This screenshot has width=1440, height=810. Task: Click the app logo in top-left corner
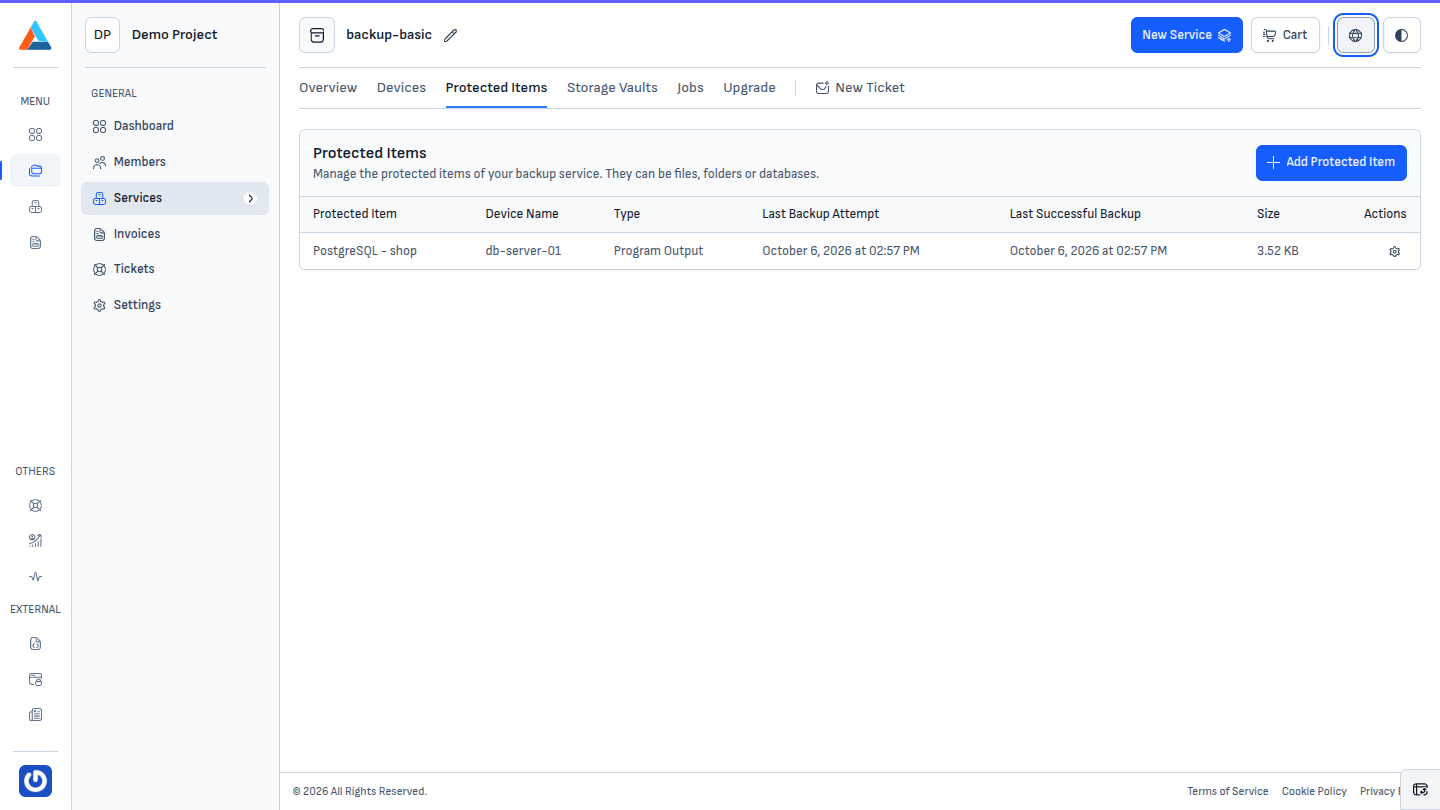click(x=35, y=35)
